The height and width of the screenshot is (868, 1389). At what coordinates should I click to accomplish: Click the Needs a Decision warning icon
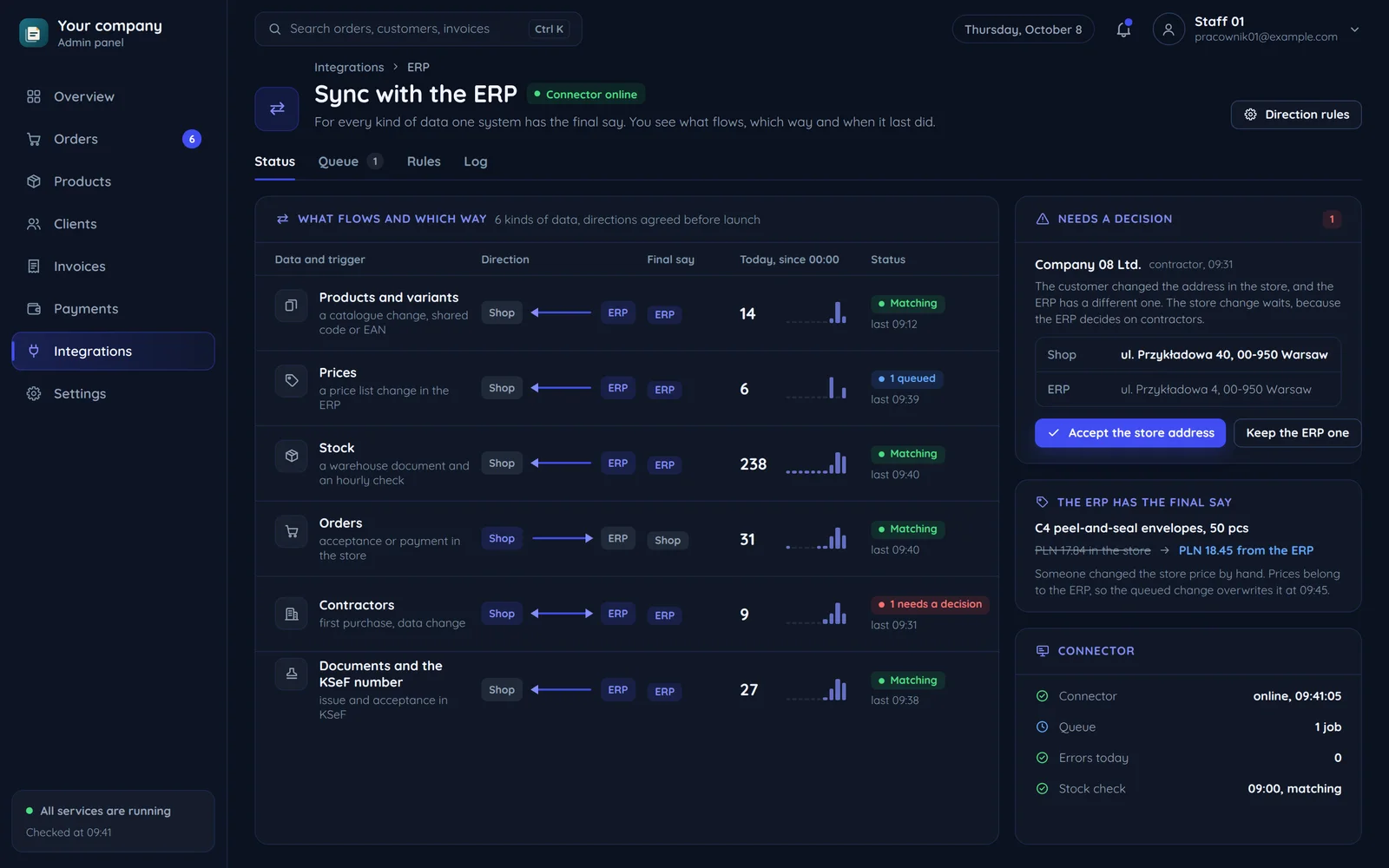click(x=1043, y=219)
